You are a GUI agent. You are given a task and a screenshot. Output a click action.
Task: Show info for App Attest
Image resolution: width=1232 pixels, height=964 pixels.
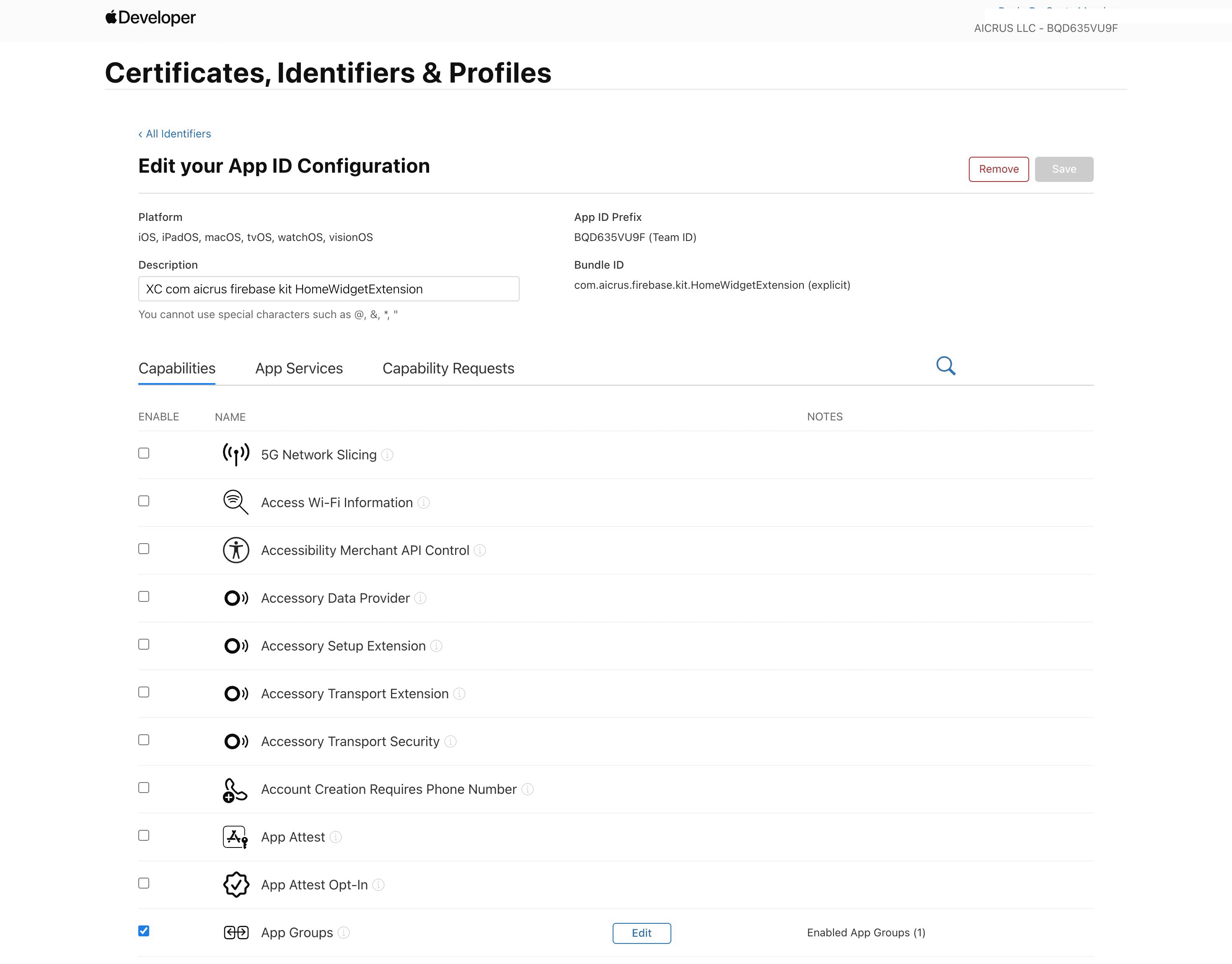[x=336, y=837]
